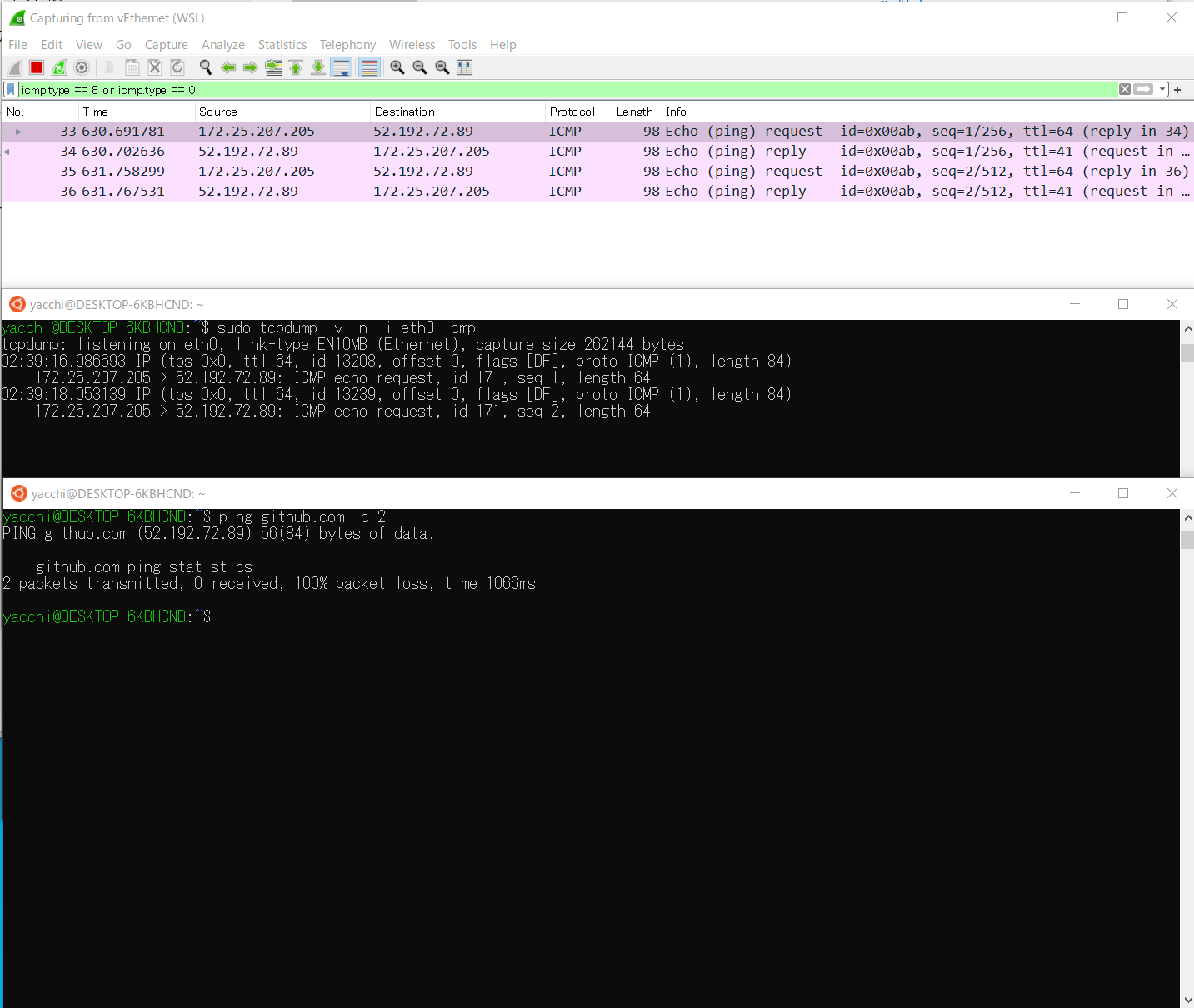Select the icmp.type filter input field
1194x1008 pixels.
click(x=333, y=89)
